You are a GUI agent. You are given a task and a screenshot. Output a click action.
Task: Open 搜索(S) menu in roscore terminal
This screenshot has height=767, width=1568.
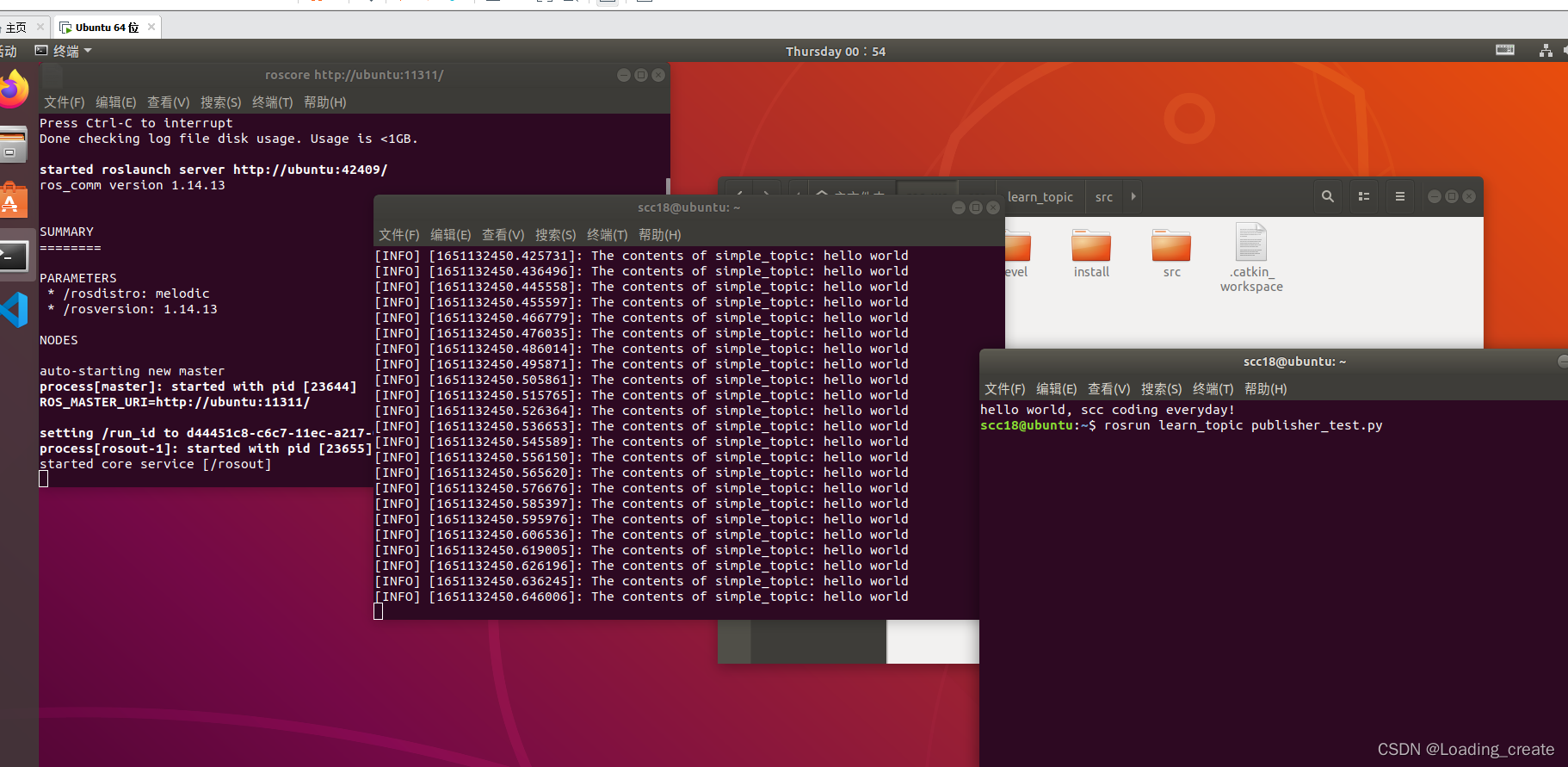pyautogui.click(x=221, y=102)
